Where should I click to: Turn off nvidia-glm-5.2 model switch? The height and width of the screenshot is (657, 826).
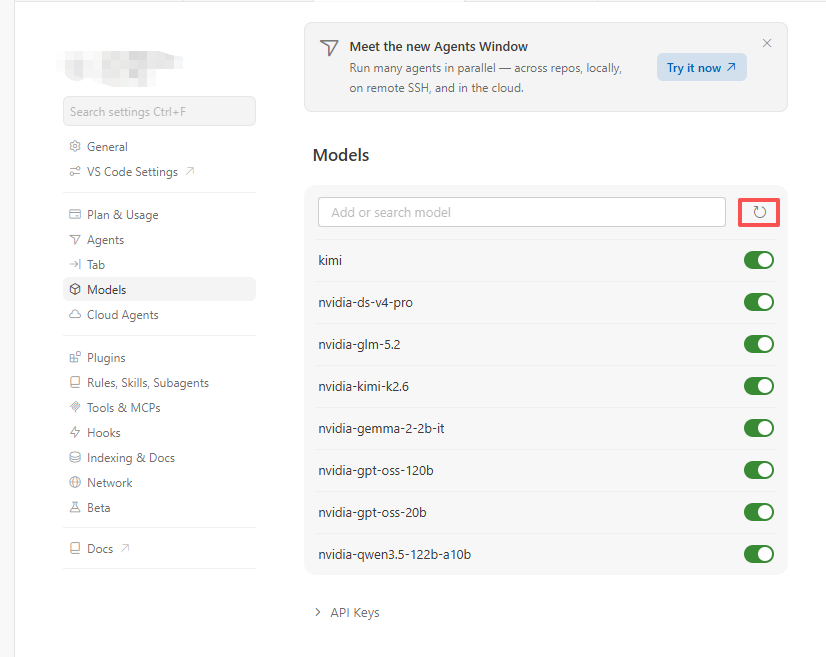759,344
